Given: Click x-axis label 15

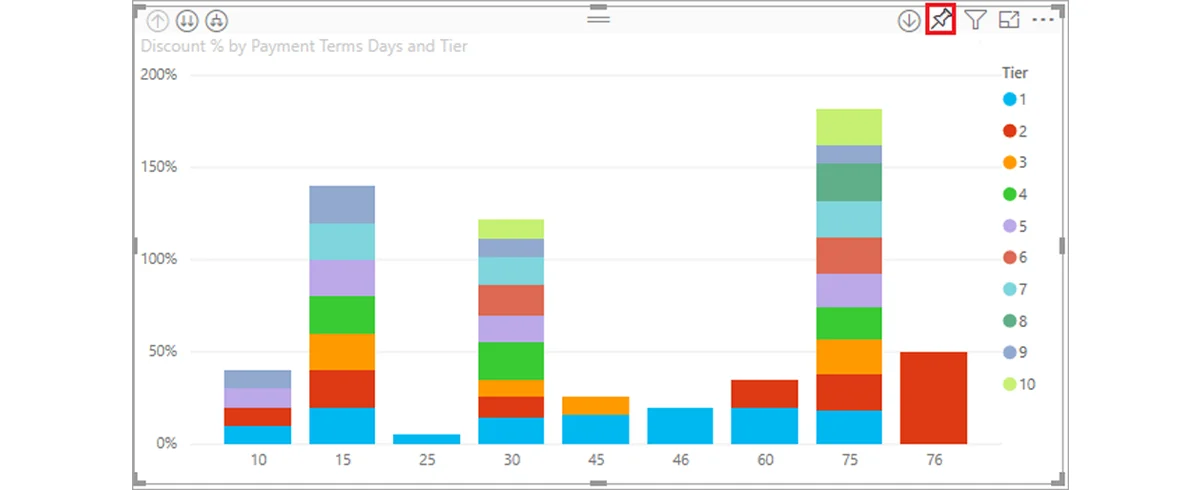Looking at the screenshot, I should point(342,462).
